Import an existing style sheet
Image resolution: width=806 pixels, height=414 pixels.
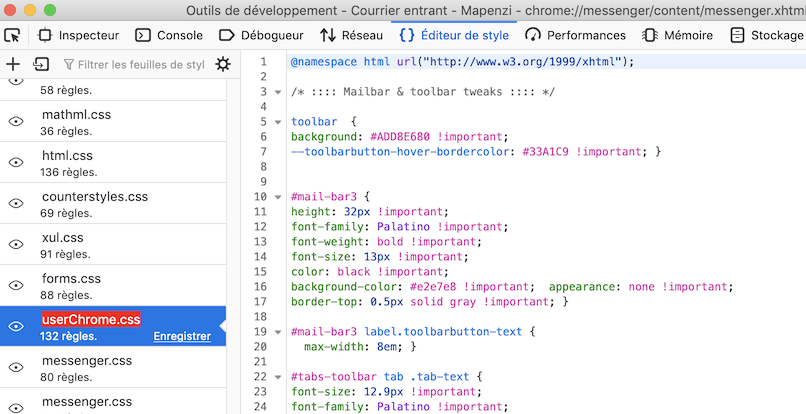coord(41,64)
